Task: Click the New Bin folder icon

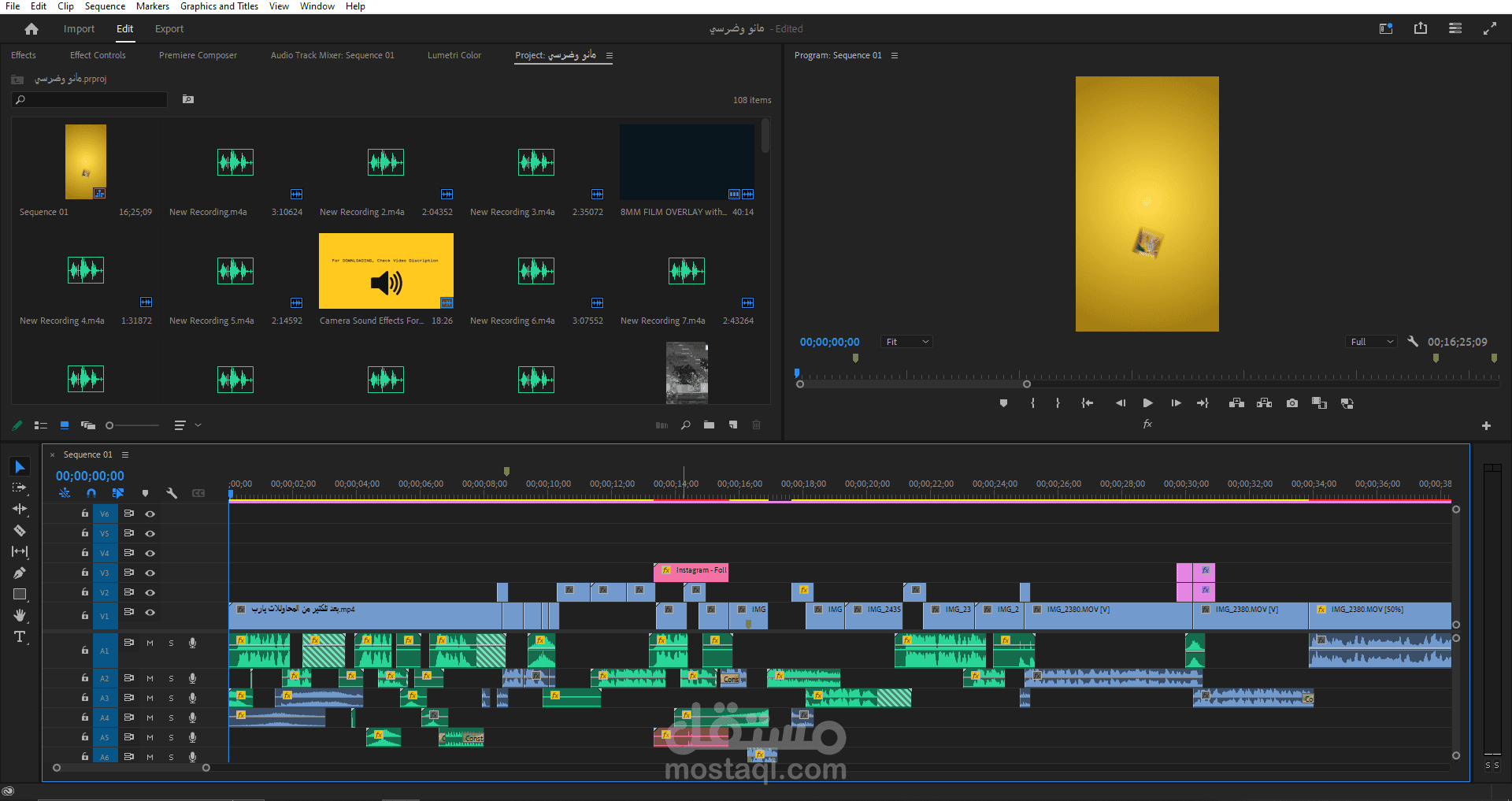Action: click(709, 425)
